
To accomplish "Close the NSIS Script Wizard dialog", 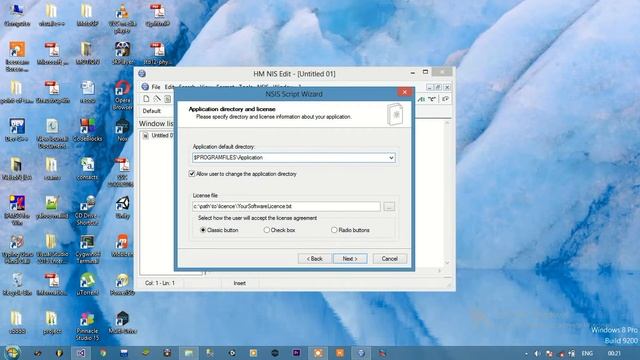I will click(x=404, y=92).
